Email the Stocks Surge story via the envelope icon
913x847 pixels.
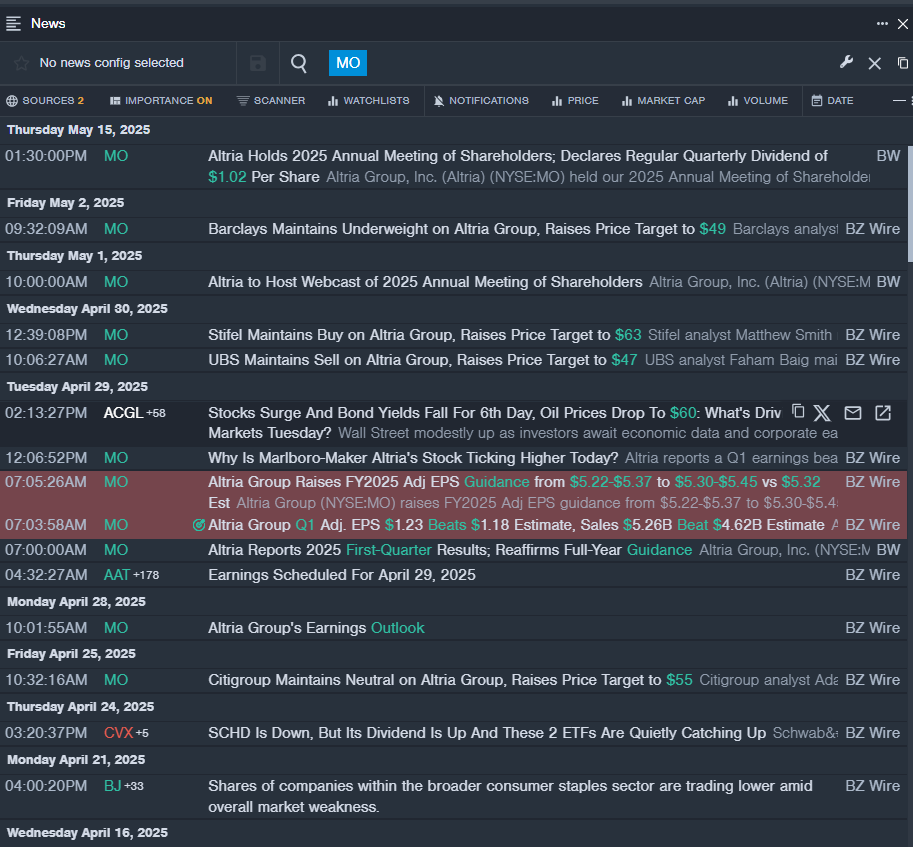tap(853, 413)
